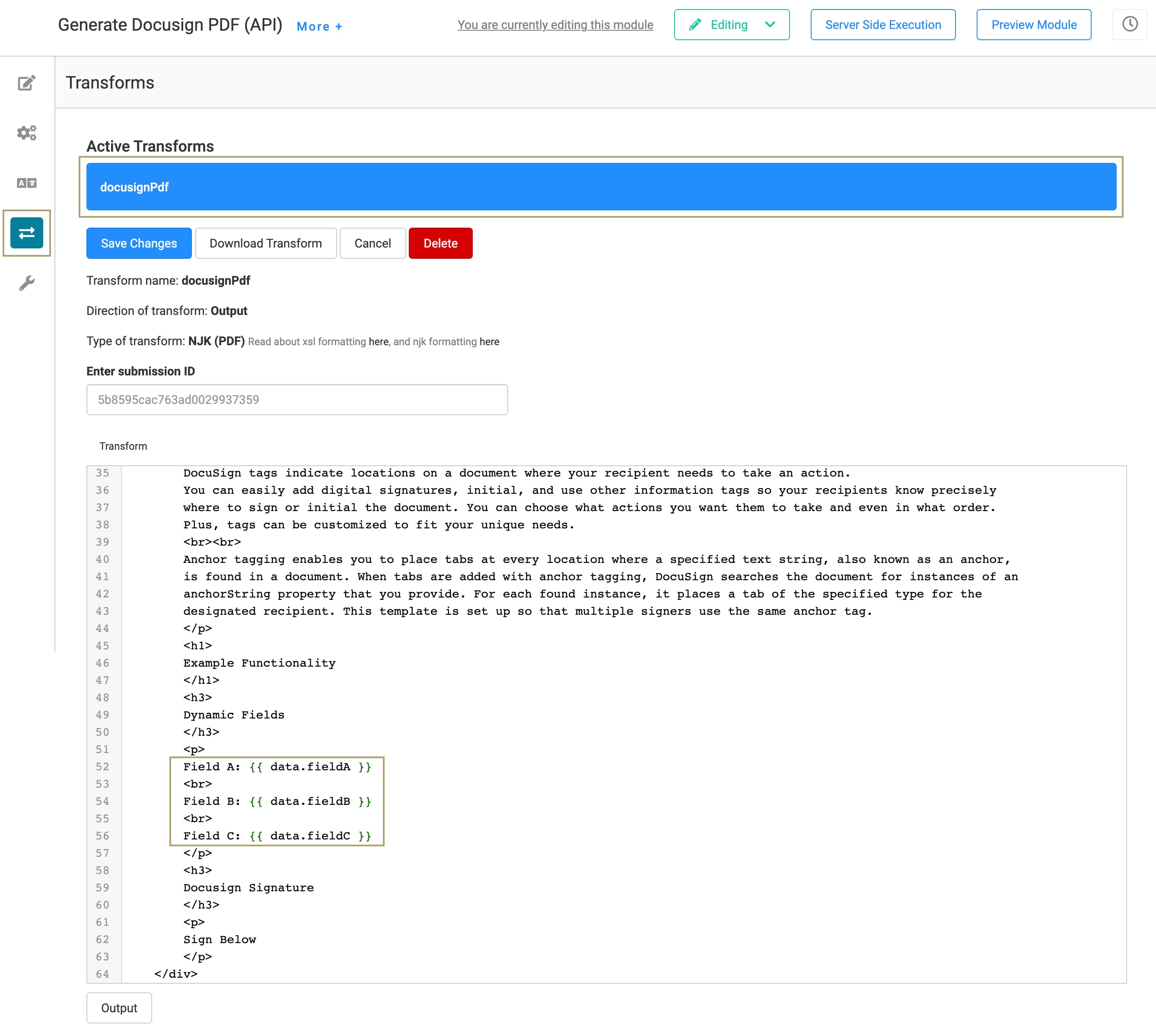Screen dimensions: 1156x1036
Task: Click 'You are currently editing this module' link
Action: click(x=555, y=25)
